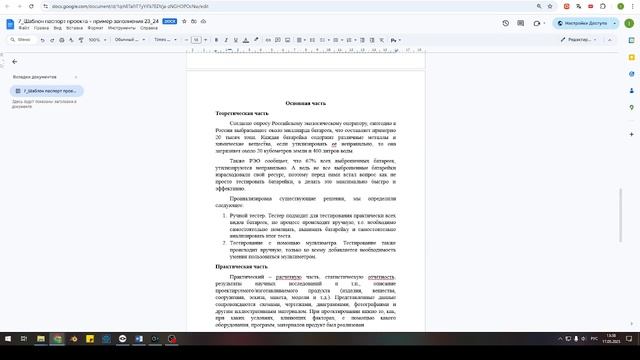Image resolution: width=640 pixels, height=360 pixels.
Task: Decrease font size with minus button
Action: coord(186,40)
